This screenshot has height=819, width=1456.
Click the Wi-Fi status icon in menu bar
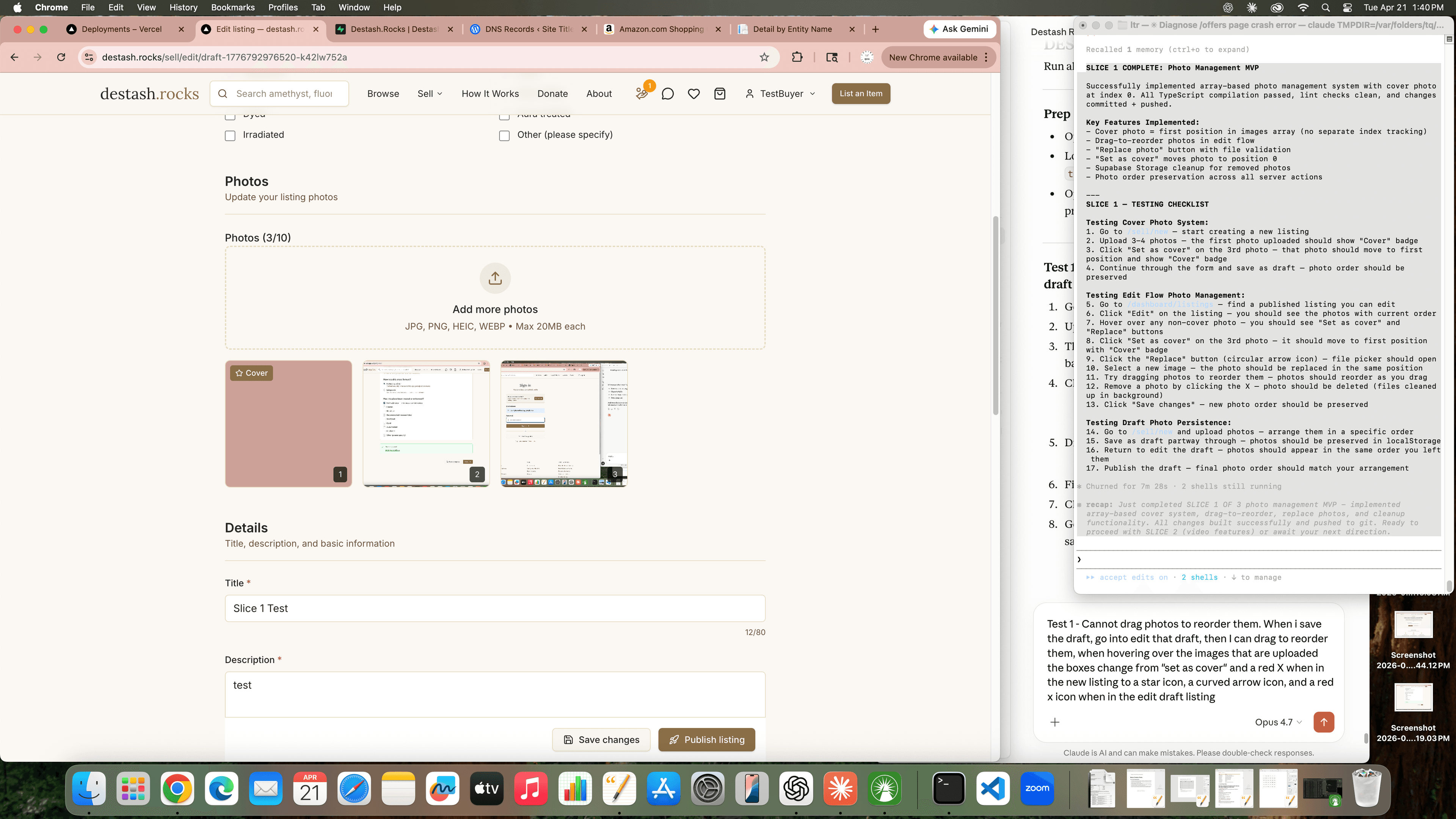click(x=1303, y=7)
